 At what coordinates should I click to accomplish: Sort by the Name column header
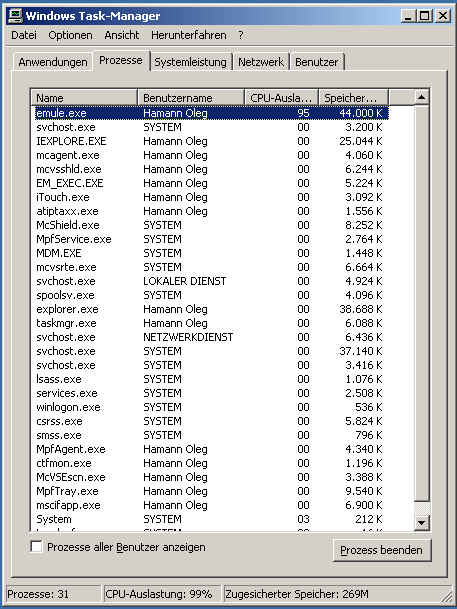tap(84, 98)
